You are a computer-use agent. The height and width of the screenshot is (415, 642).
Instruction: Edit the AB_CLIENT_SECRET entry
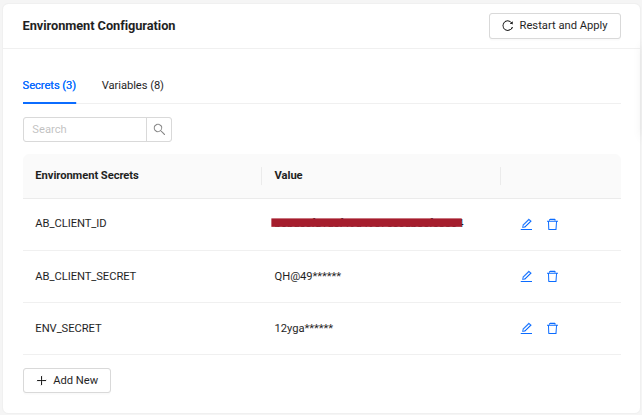point(527,276)
